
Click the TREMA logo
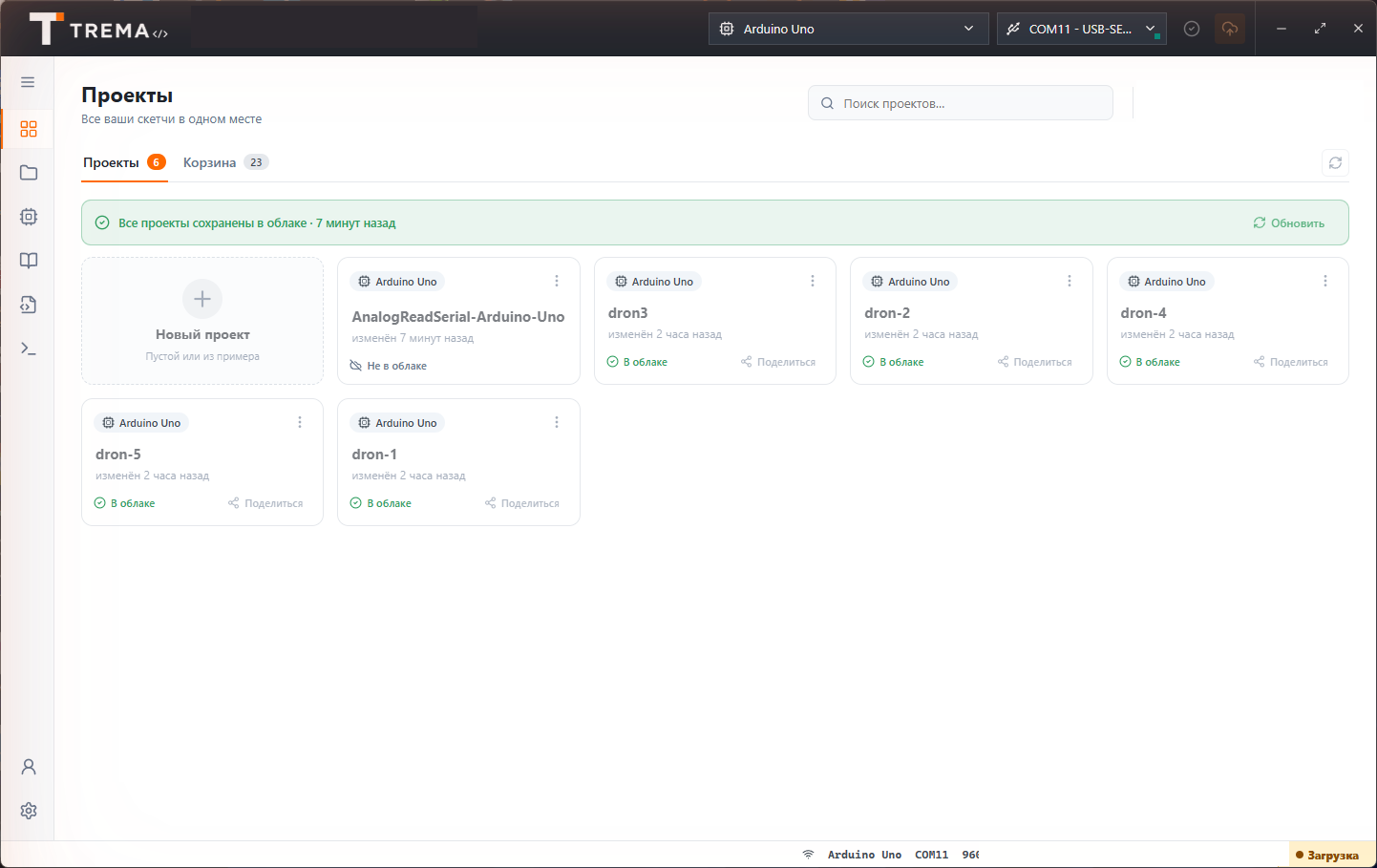pyautogui.click(x=98, y=29)
